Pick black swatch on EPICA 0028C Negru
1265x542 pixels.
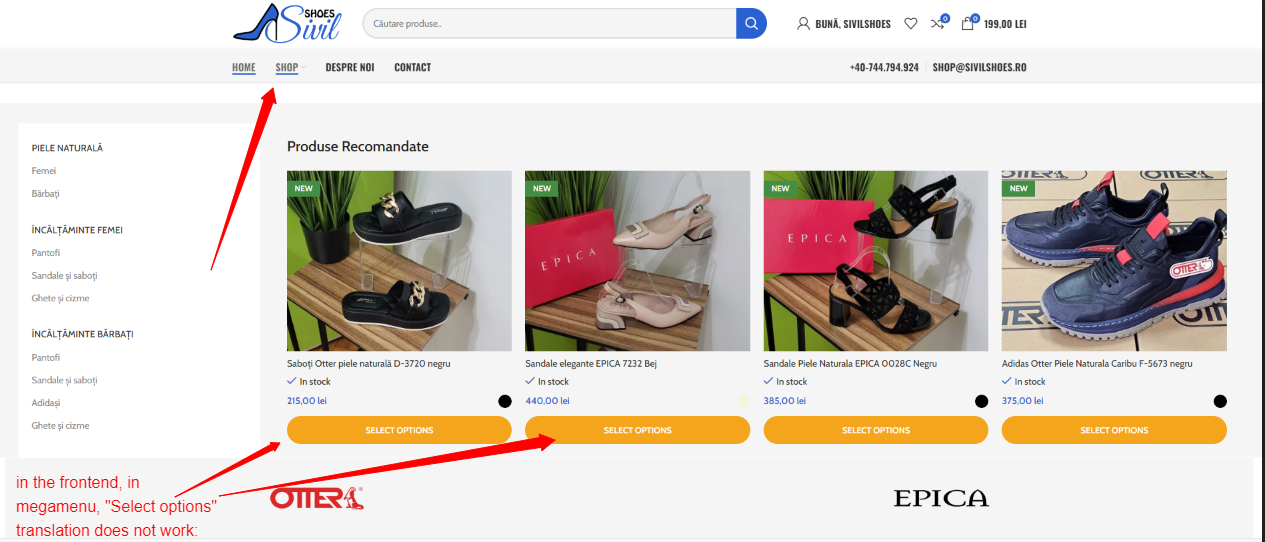tap(981, 401)
